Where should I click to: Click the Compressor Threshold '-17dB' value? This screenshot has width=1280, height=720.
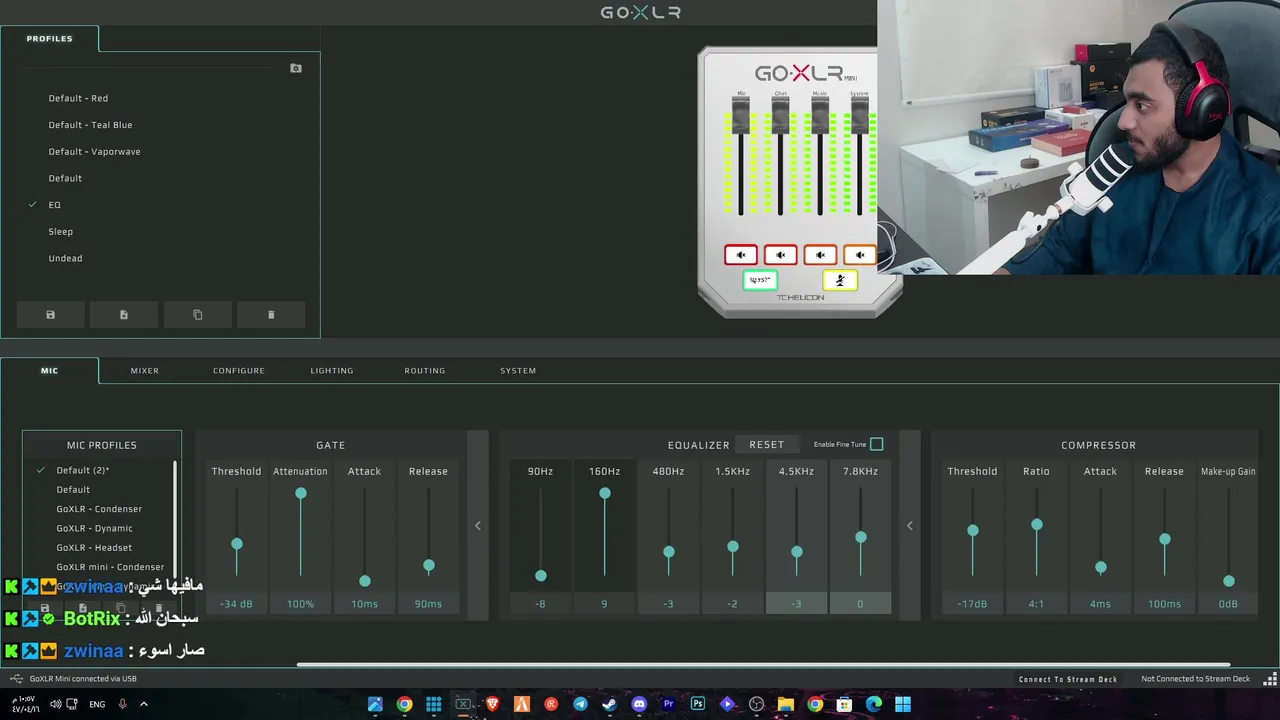coord(973,604)
